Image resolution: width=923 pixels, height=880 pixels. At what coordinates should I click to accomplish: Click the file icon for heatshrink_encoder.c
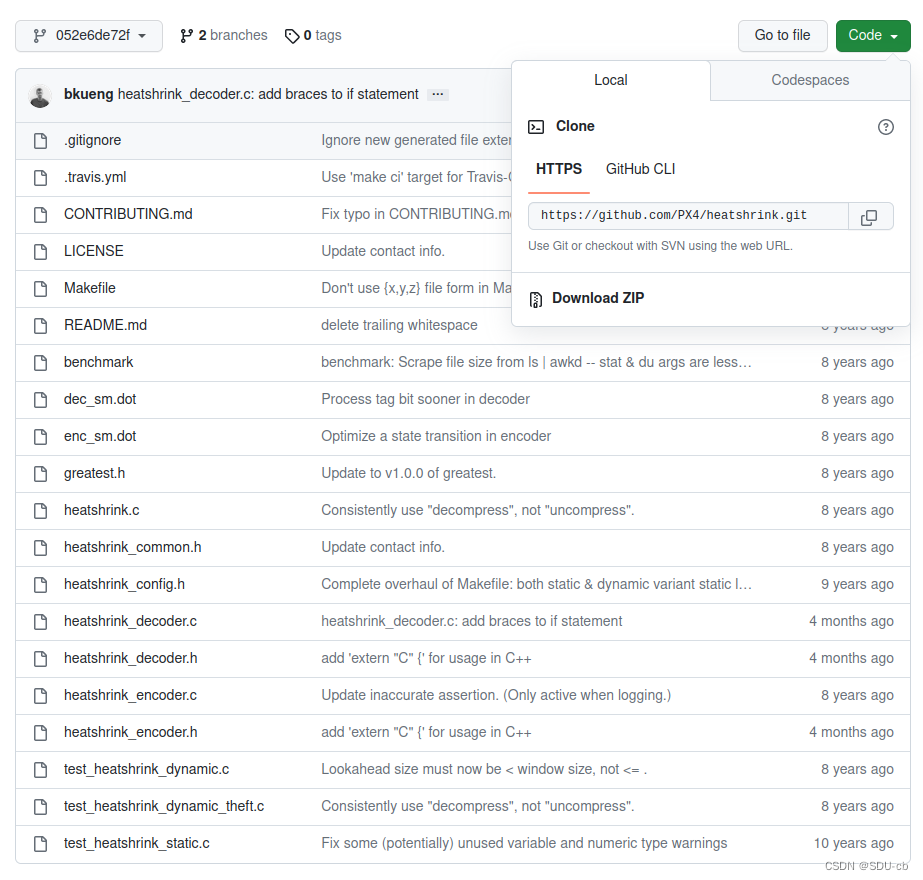tap(41, 696)
